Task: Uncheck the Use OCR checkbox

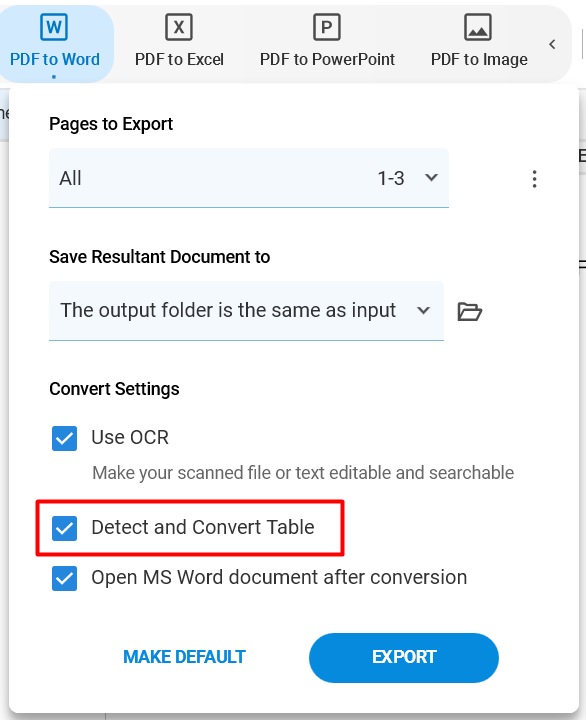Action: point(64,438)
